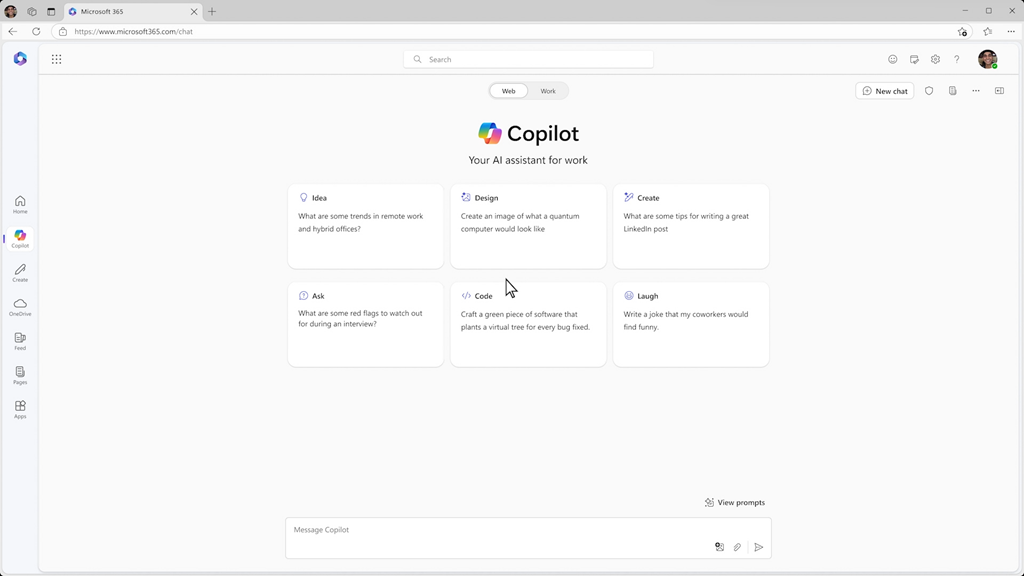Click the browser profile avatar
The height and width of the screenshot is (576, 1024).
click(10, 12)
